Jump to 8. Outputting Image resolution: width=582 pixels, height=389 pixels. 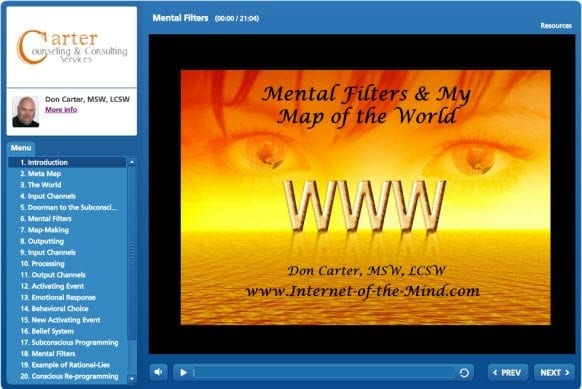pyautogui.click(x=67, y=241)
